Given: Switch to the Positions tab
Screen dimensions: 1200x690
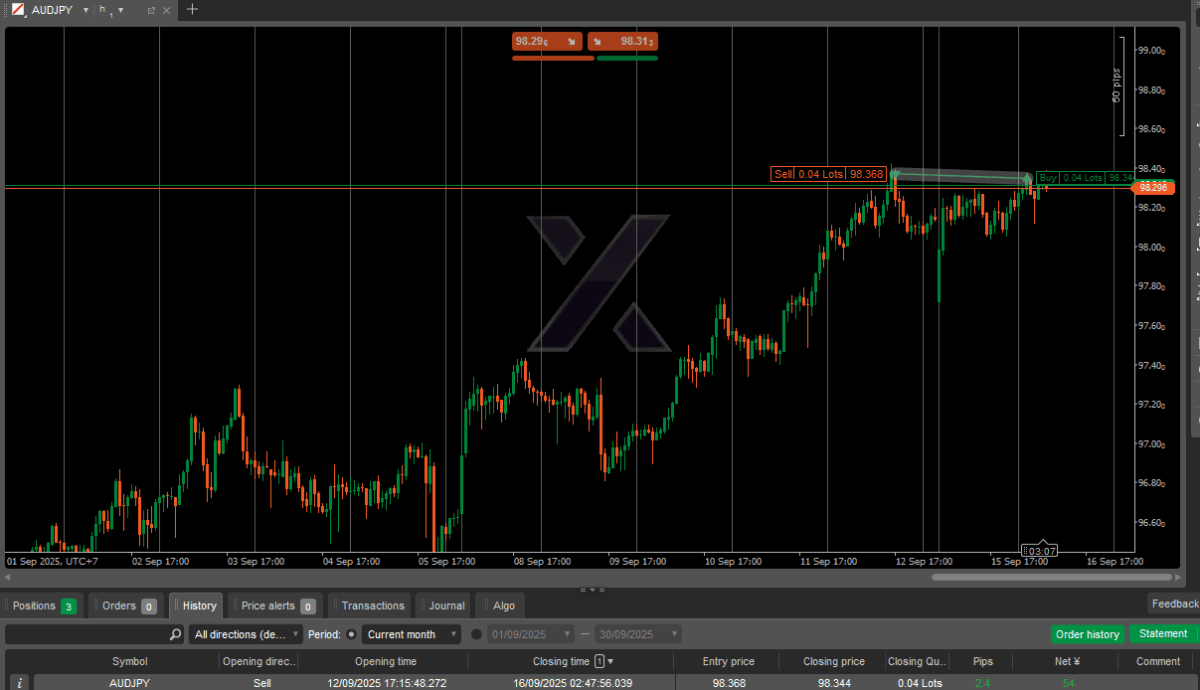Looking at the screenshot, I should [42, 605].
